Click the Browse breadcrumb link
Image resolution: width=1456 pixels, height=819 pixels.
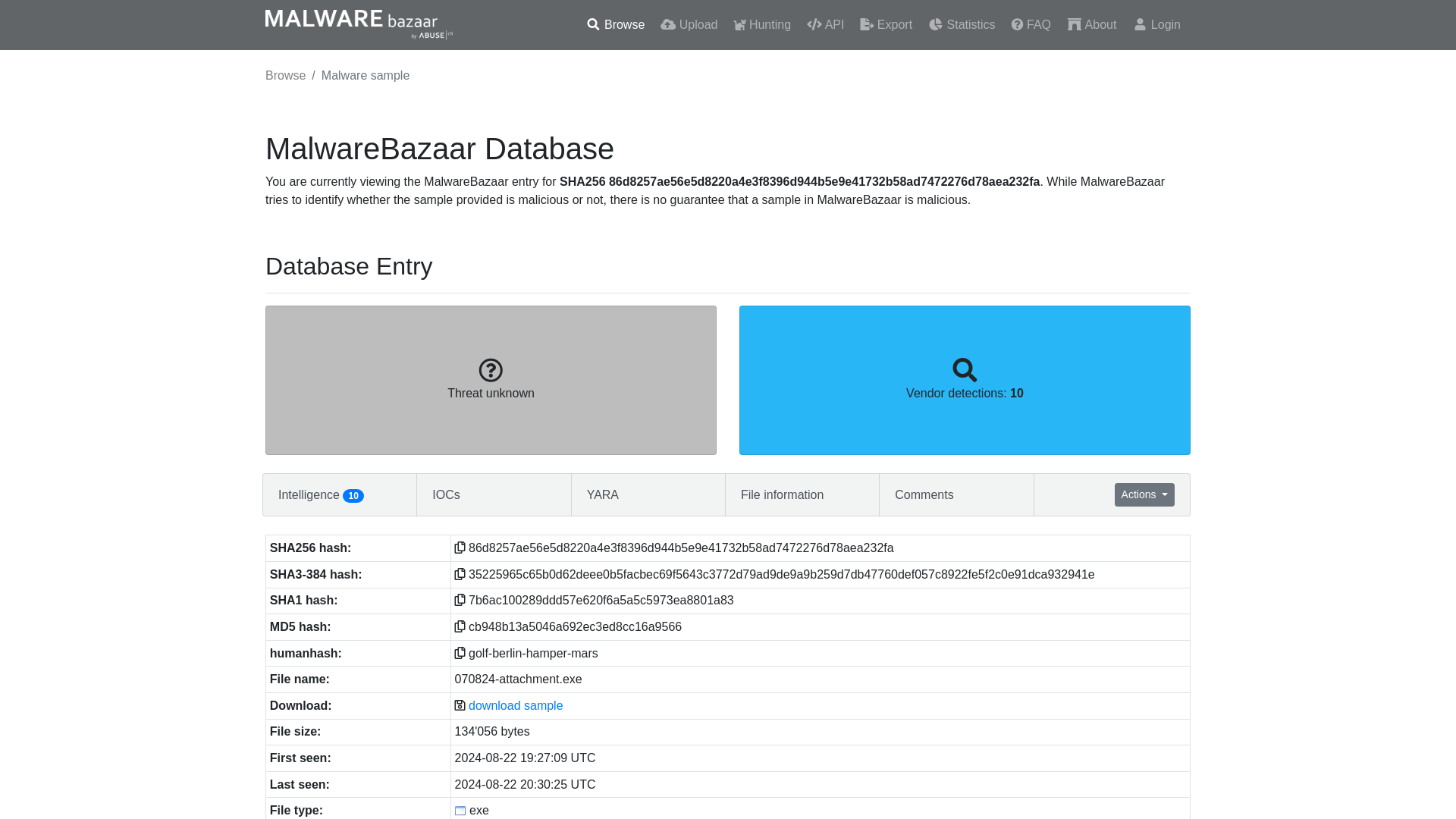click(x=285, y=75)
